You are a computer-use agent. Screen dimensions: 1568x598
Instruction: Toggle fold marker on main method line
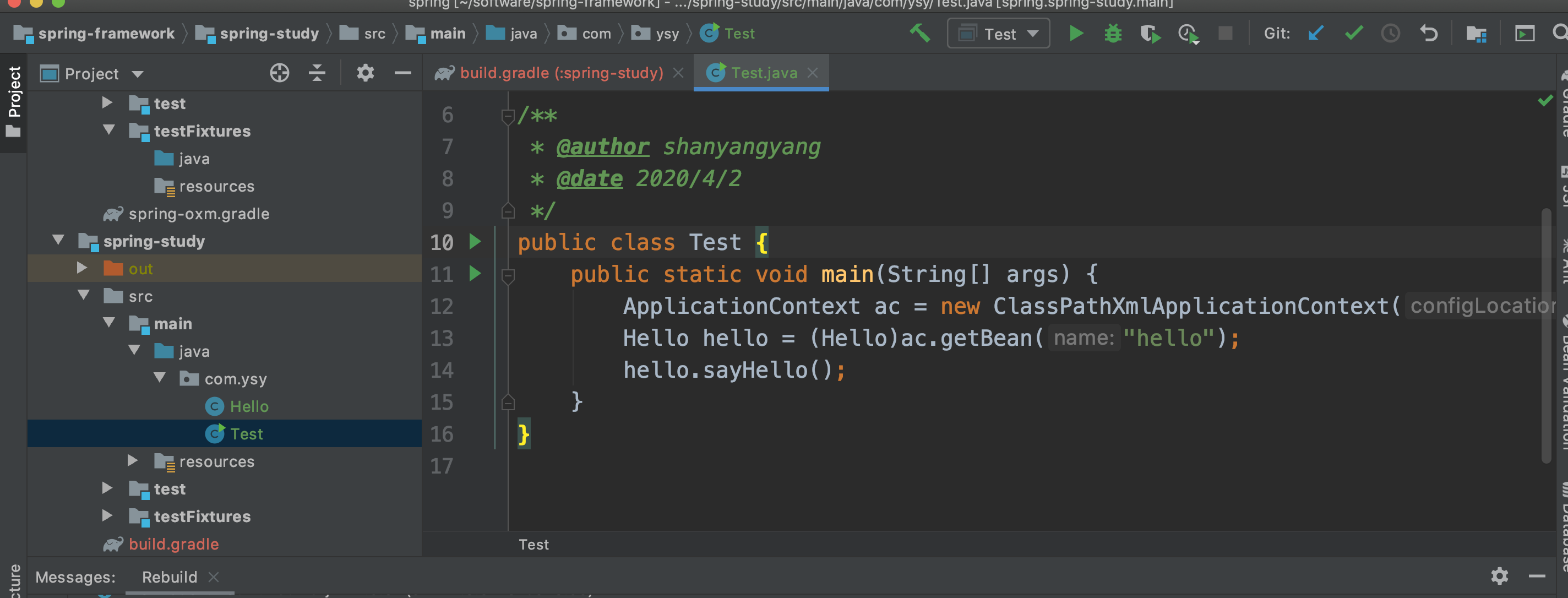(508, 275)
